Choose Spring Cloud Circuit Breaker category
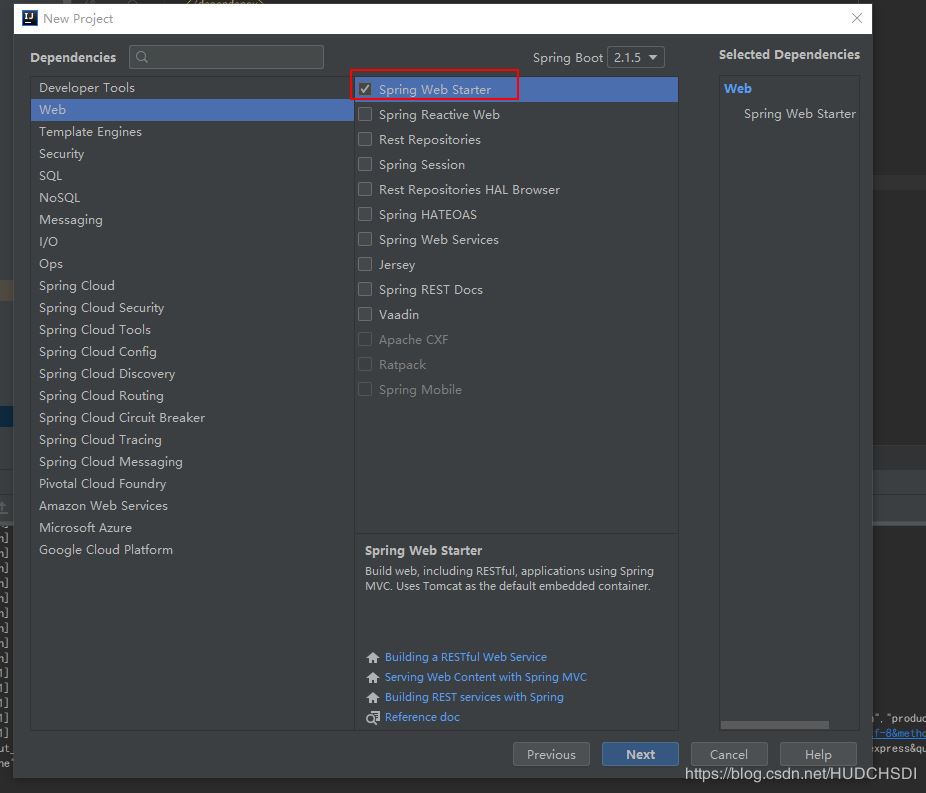 192,417
